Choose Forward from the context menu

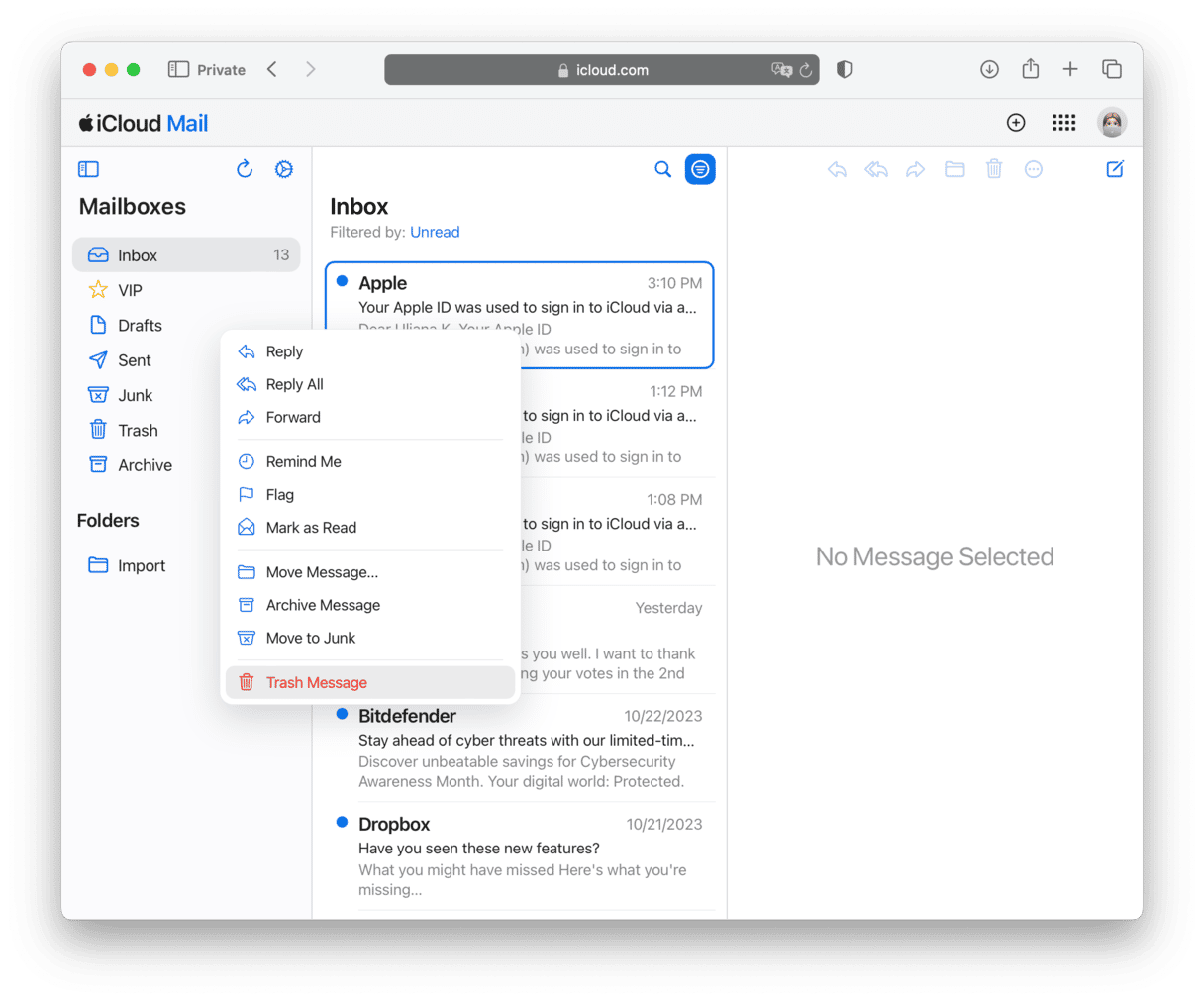tap(370, 417)
